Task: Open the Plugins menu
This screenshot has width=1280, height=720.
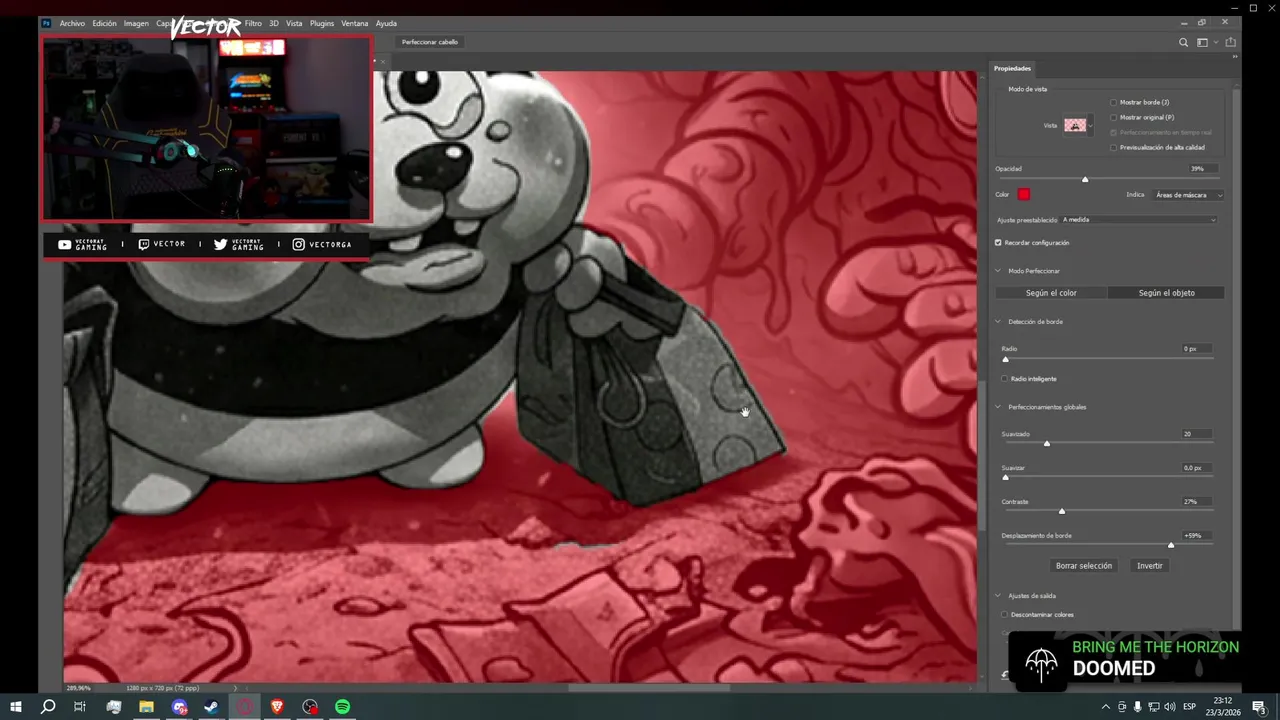Action: [x=322, y=23]
